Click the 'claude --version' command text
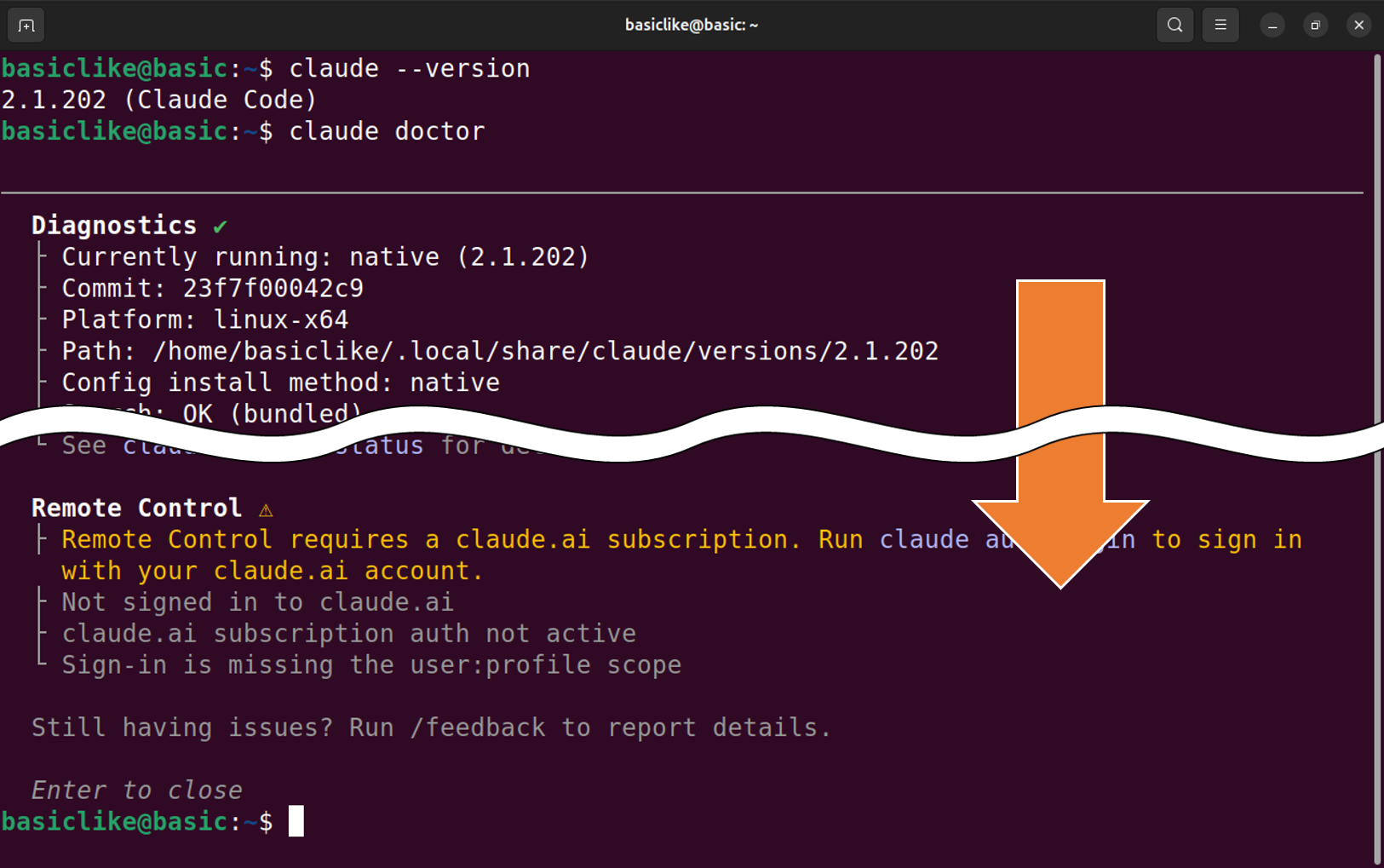 (410, 69)
